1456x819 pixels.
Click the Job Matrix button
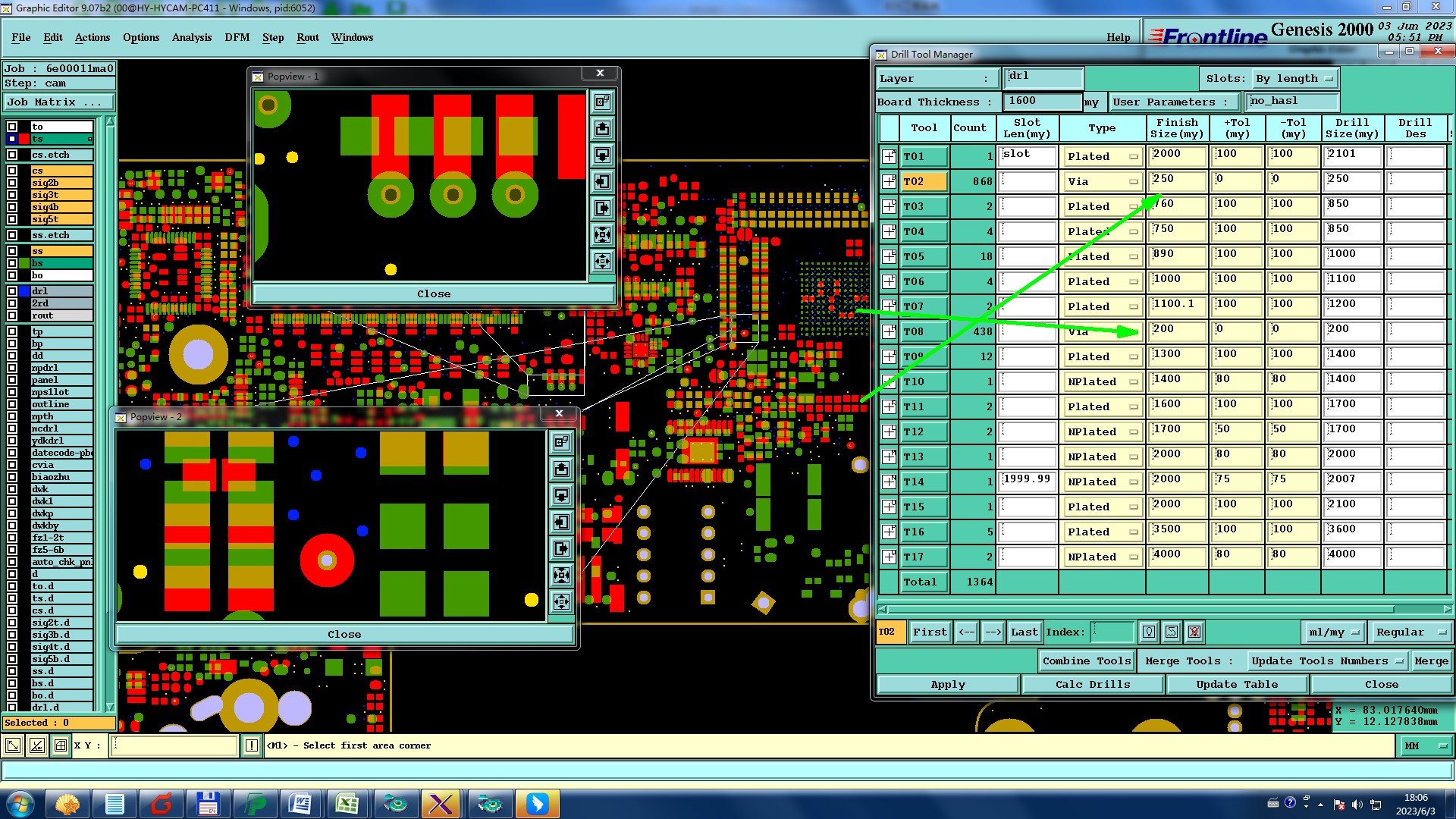click(59, 102)
